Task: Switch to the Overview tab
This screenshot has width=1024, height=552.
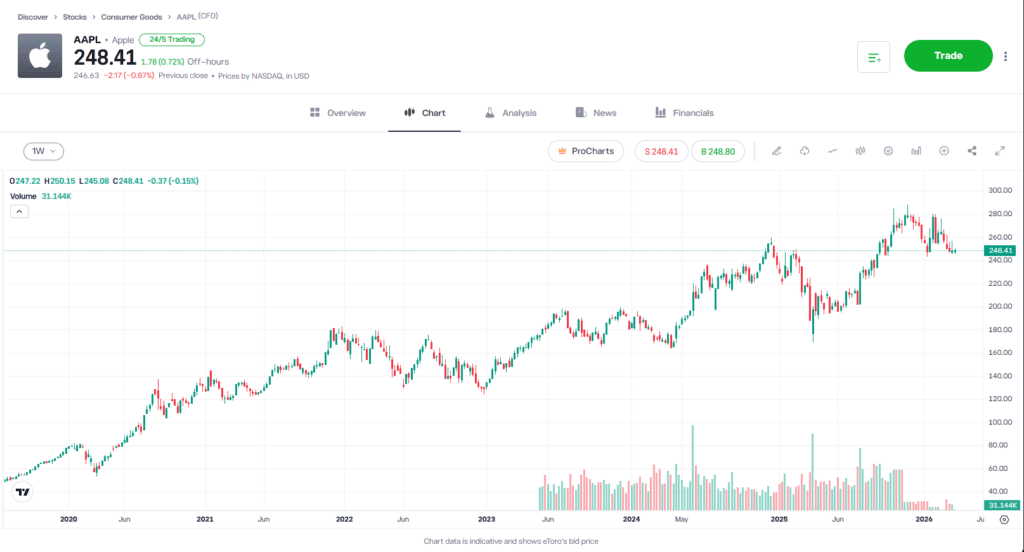Action: point(338,113)
